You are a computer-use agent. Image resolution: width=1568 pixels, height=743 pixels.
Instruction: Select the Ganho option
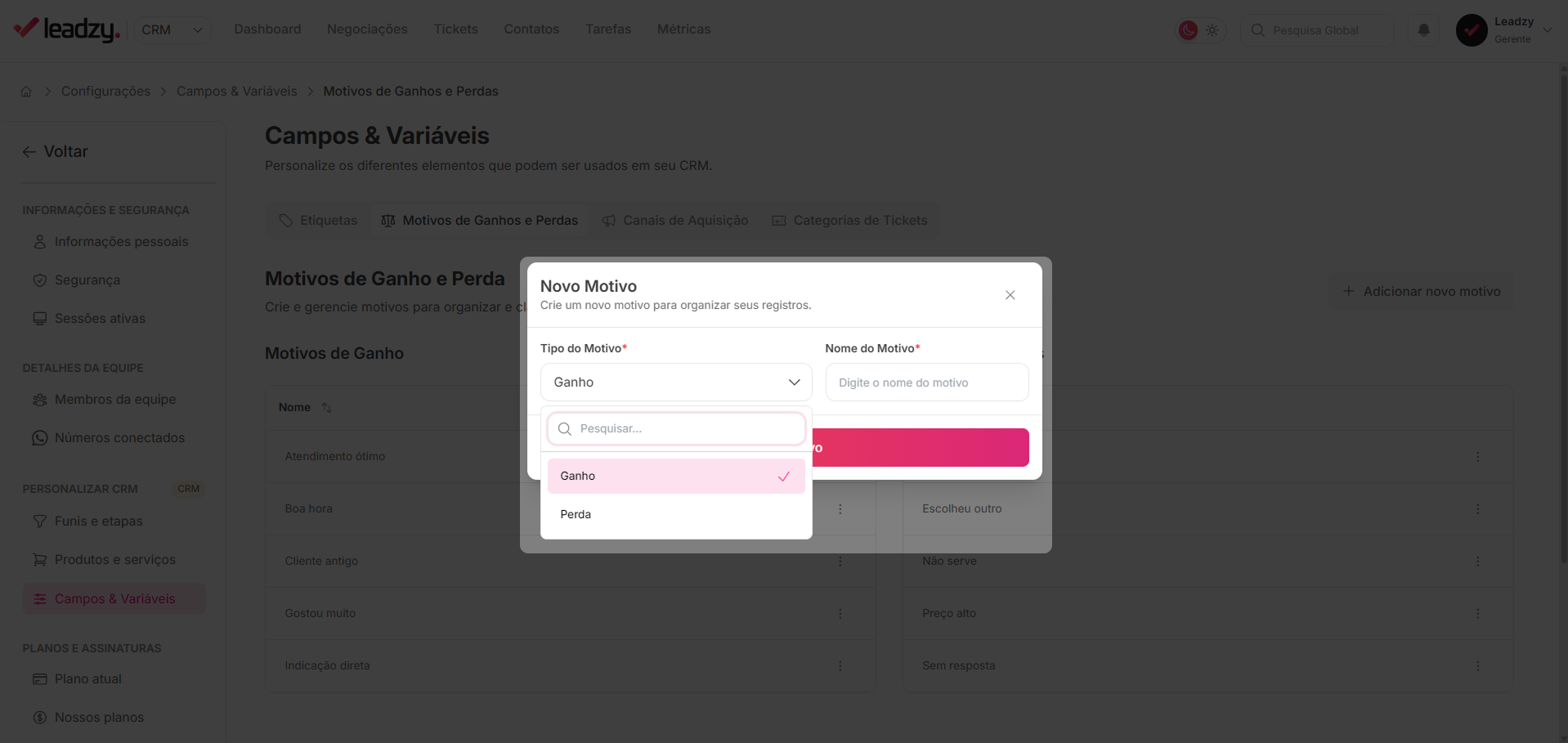tap(676, 477)
